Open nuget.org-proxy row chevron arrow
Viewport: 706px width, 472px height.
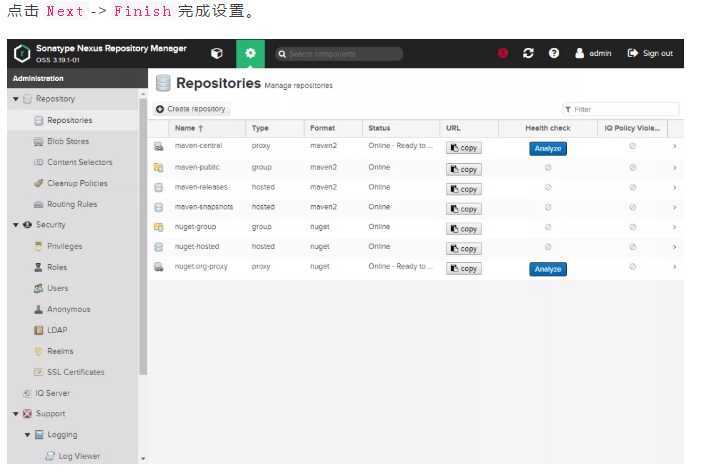674,267
